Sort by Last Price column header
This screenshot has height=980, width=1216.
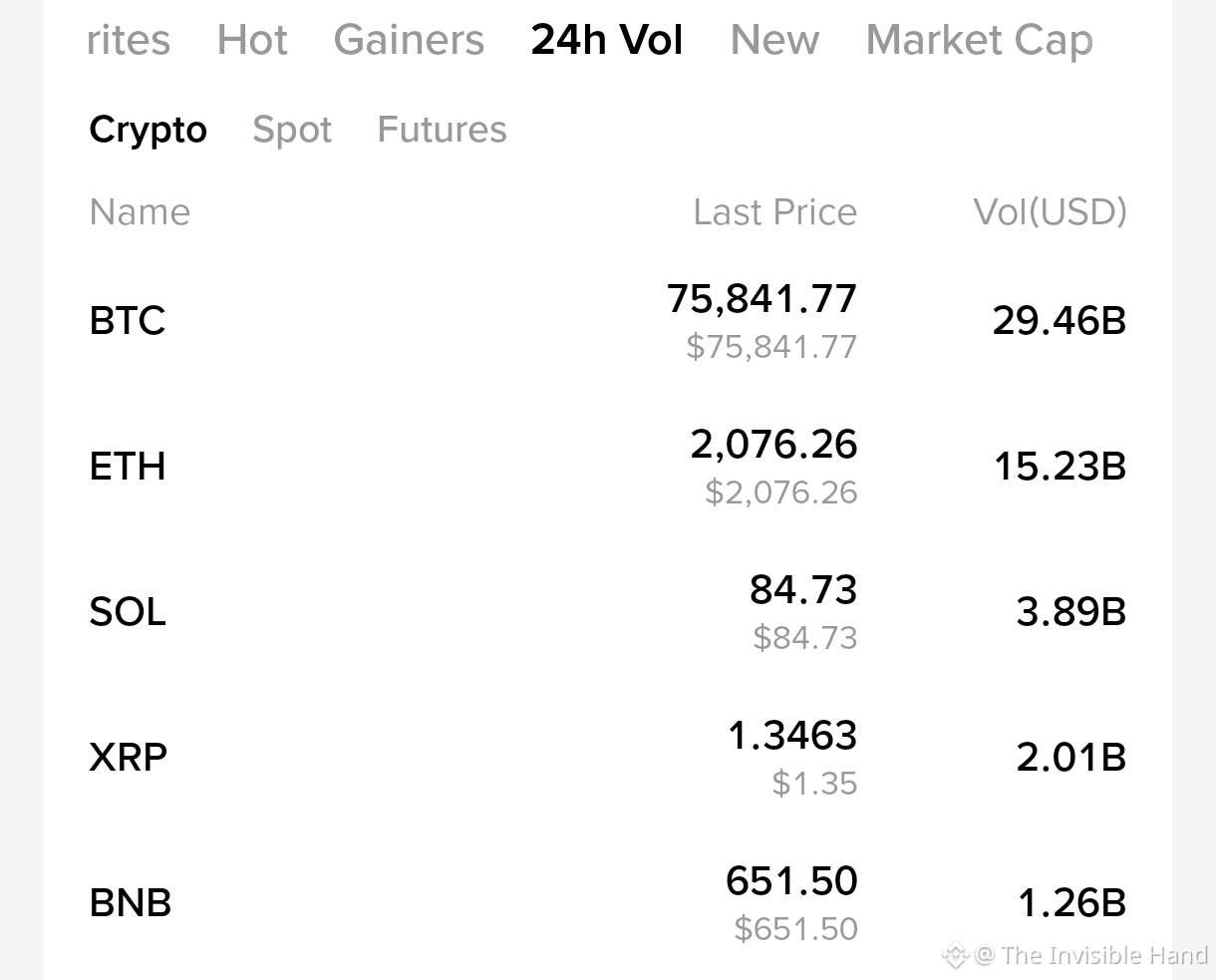(x=775, y=212)
